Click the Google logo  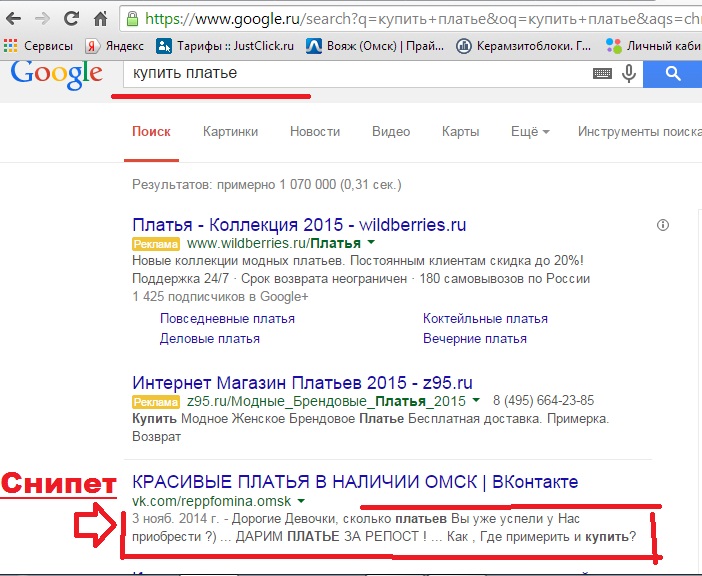click(x=57, y=75)
